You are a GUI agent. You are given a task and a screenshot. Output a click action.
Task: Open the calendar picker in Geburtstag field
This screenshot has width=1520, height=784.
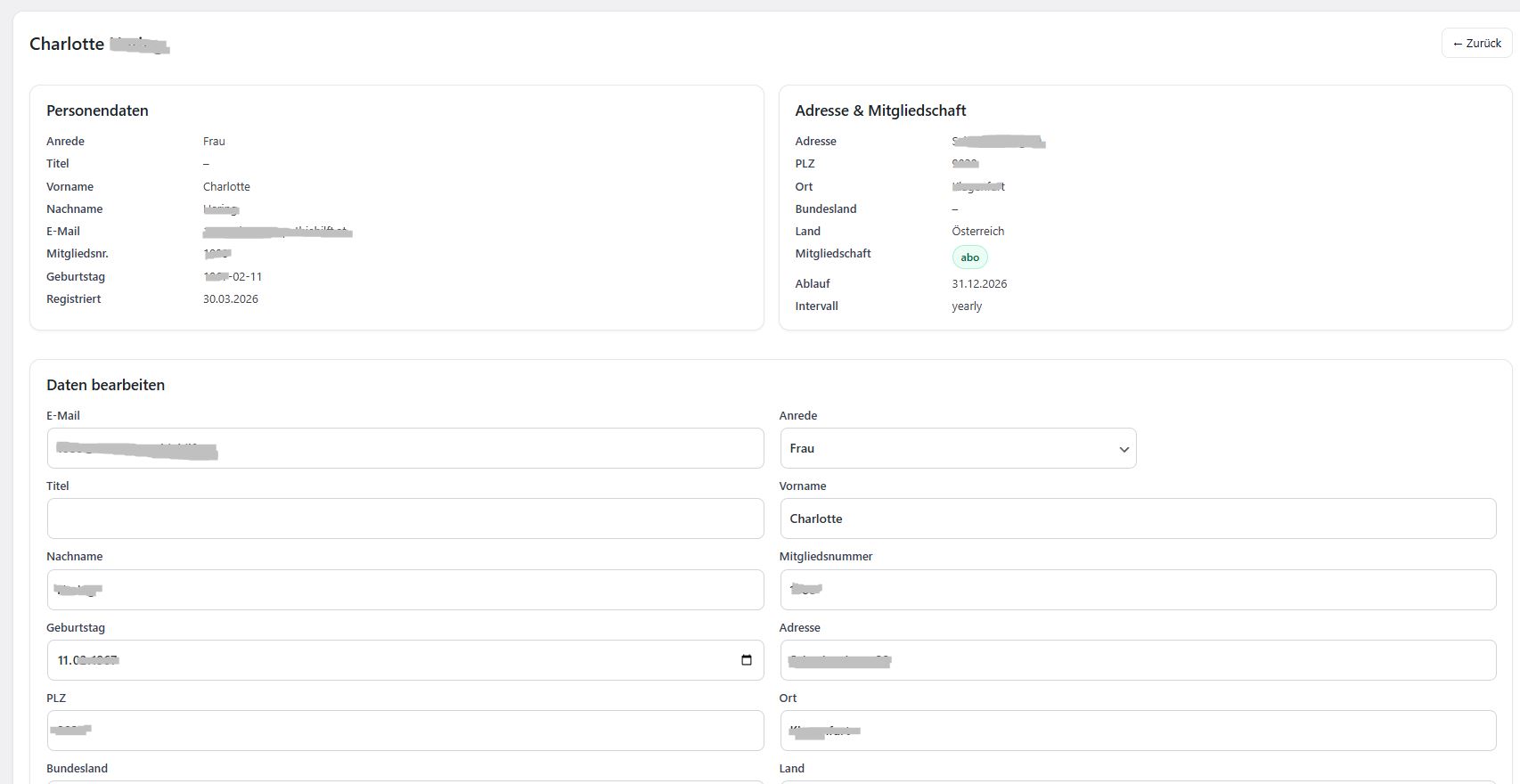coord(746,660)
